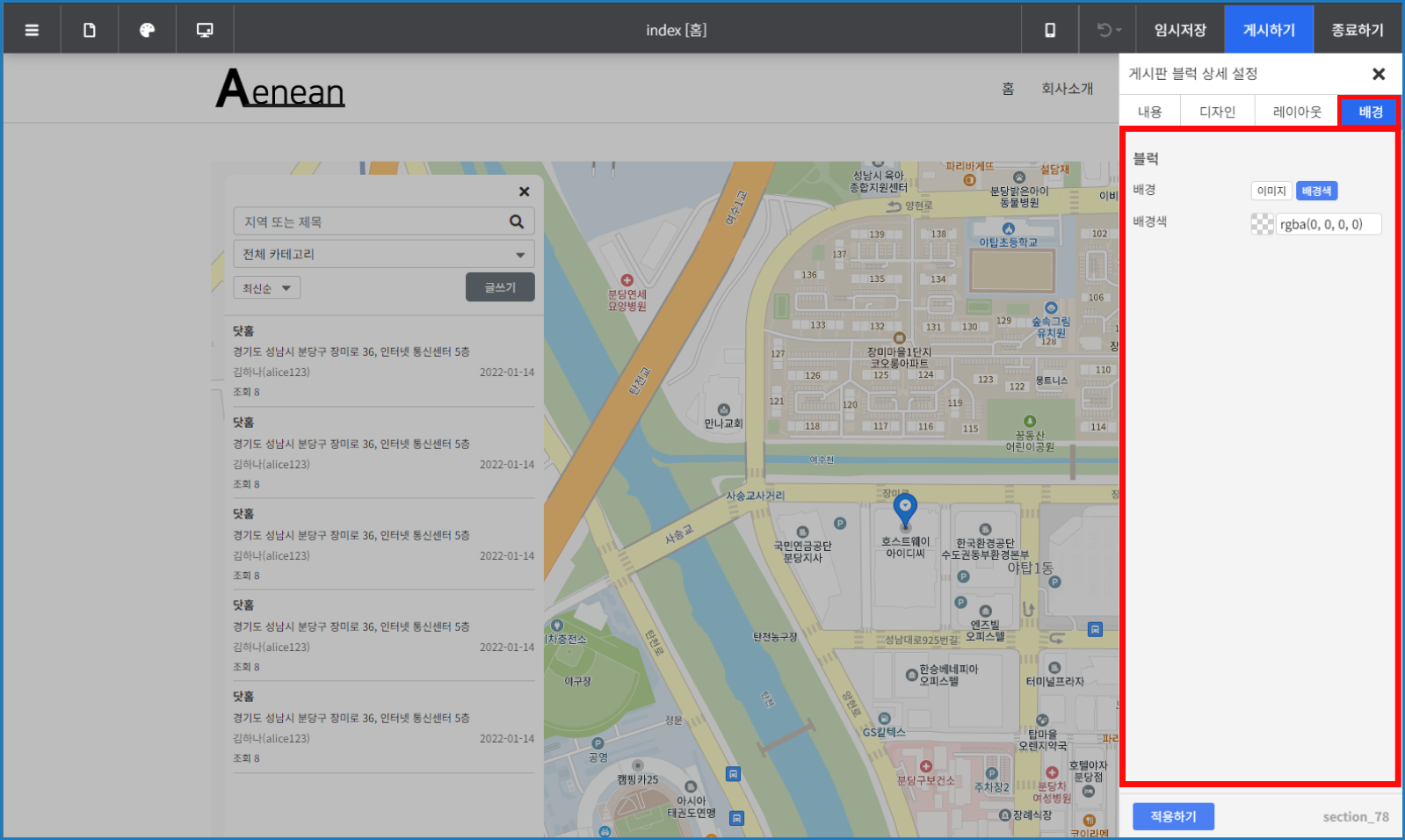Screen dimensions: 1405x840
Task: Open the 디자인 tab
Action: pyautogui.click(x=1217, y=112)
